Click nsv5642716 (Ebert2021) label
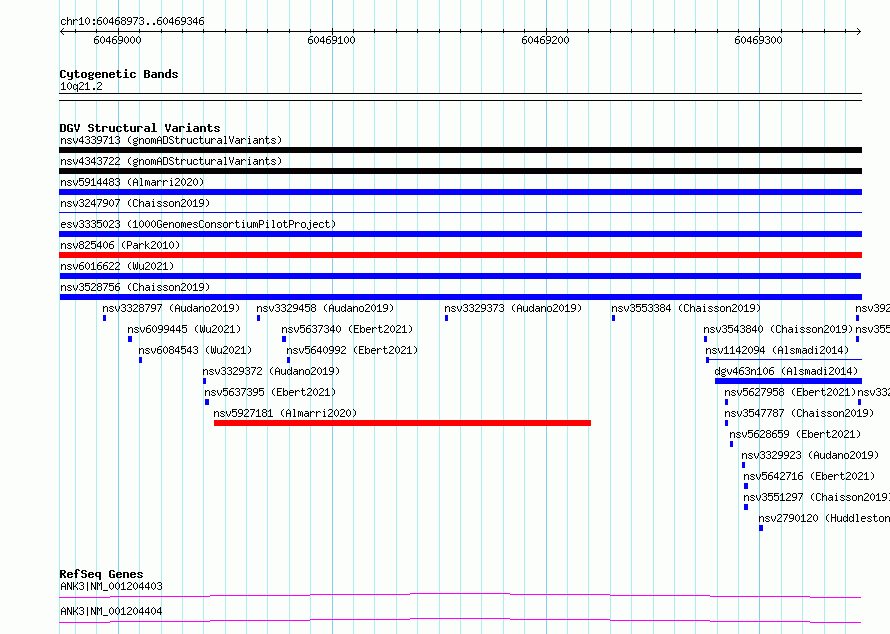890x634 pixels. [809, 476]
